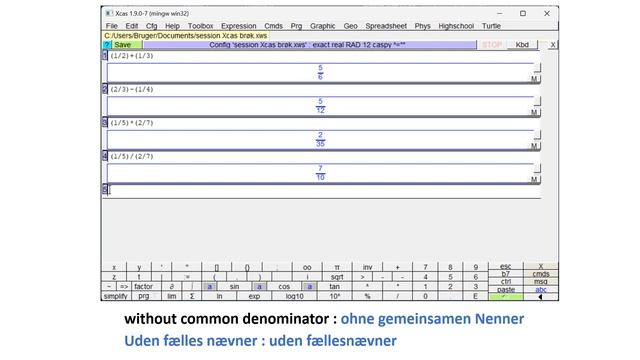Click the cos key

tap(284, 287)
